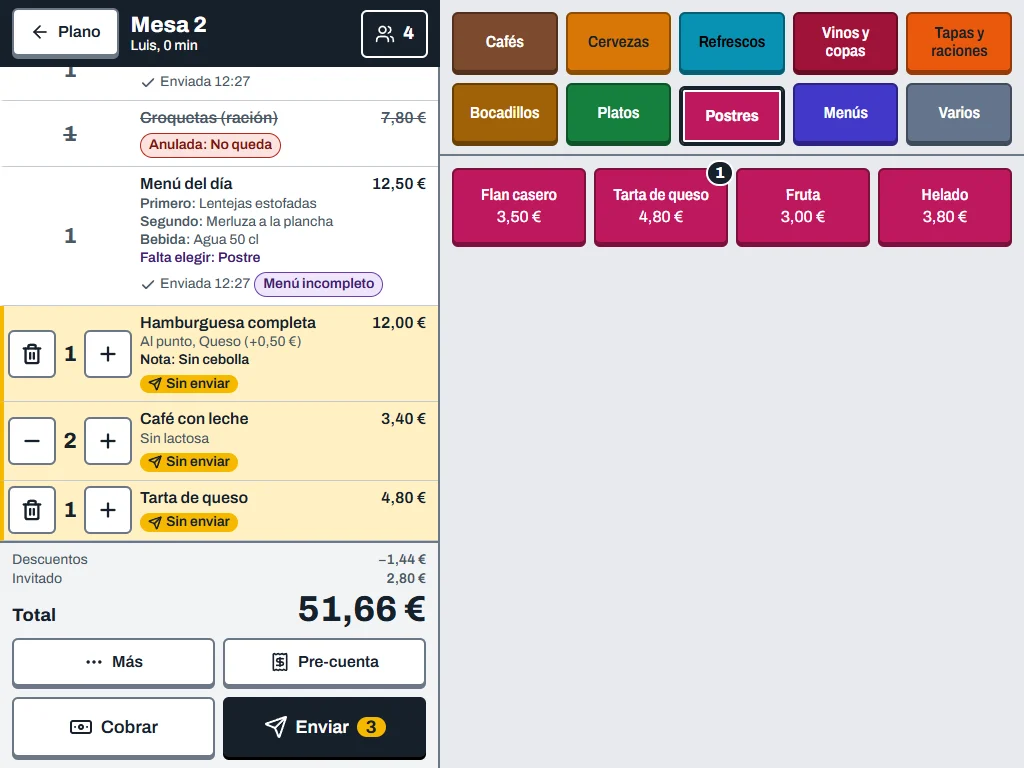
Task: Add one more Café con leche
Action: (x=108, y=441)
